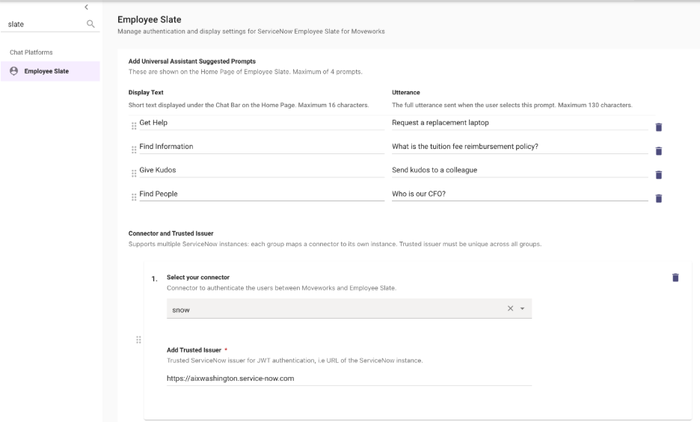
Task: Delete the Get Help prompt row
Action: click(x=658, y=127)
